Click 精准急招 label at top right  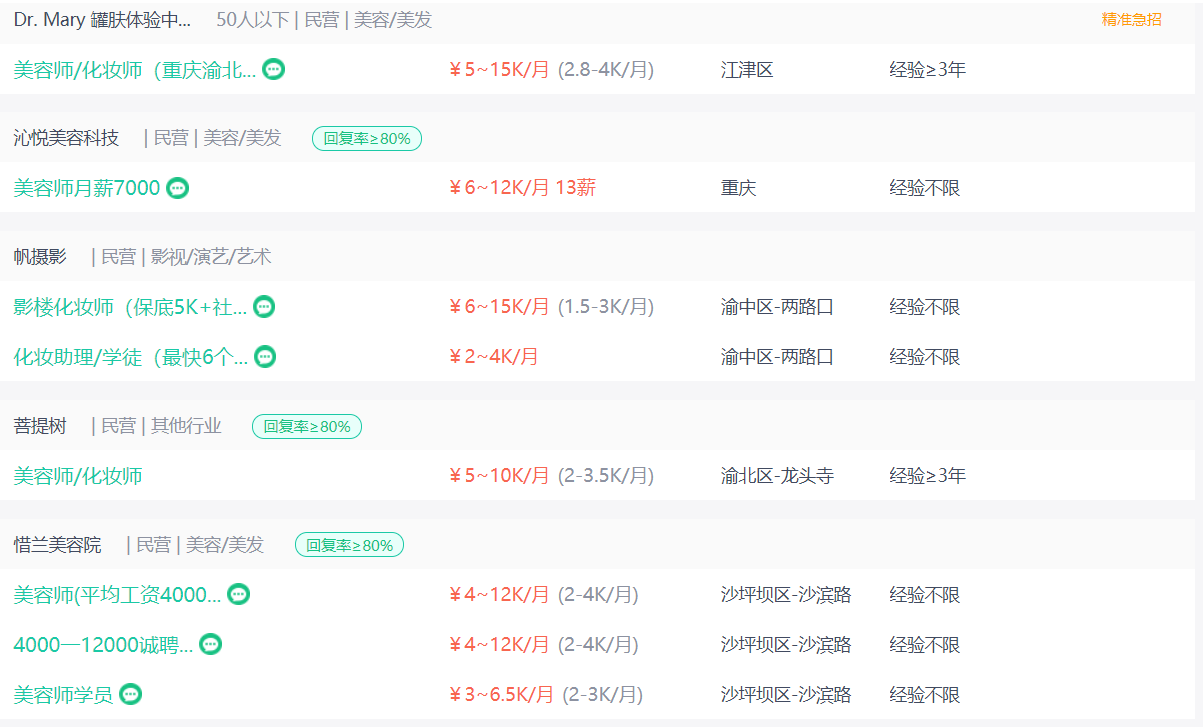[1131, 20]
